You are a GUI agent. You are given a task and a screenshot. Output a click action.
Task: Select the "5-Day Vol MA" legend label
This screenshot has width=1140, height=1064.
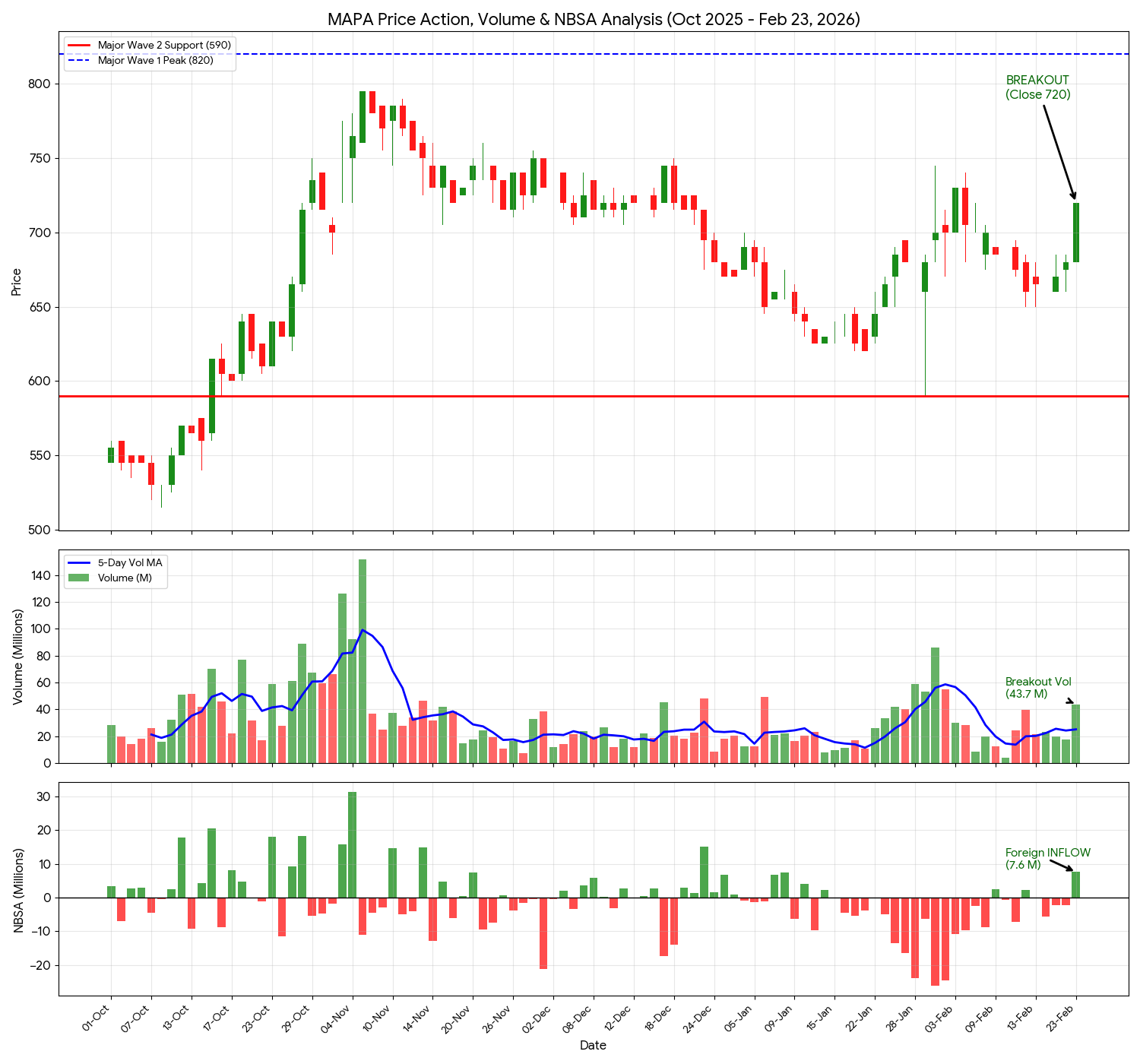coord(130,563)
